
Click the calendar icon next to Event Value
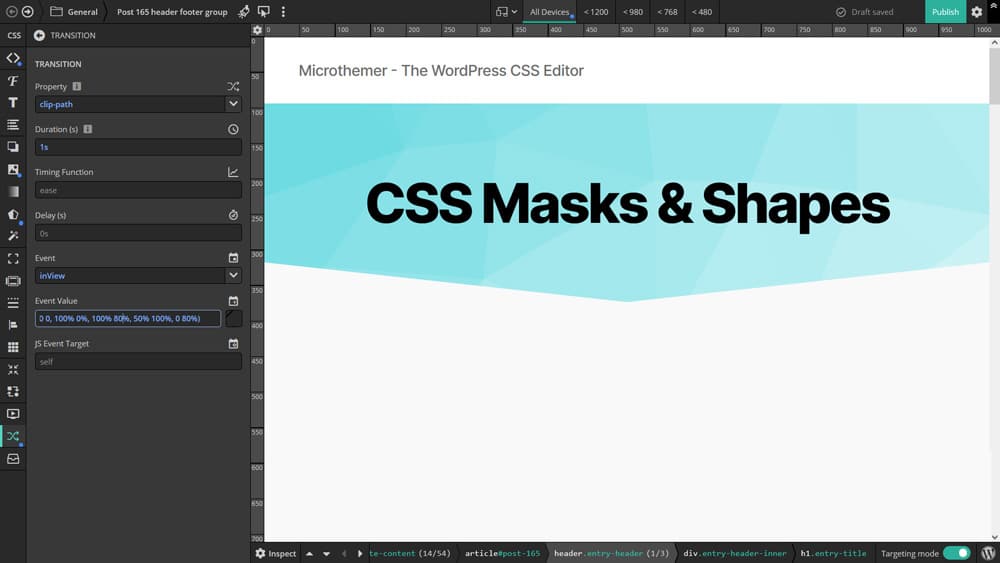(233, 300)
